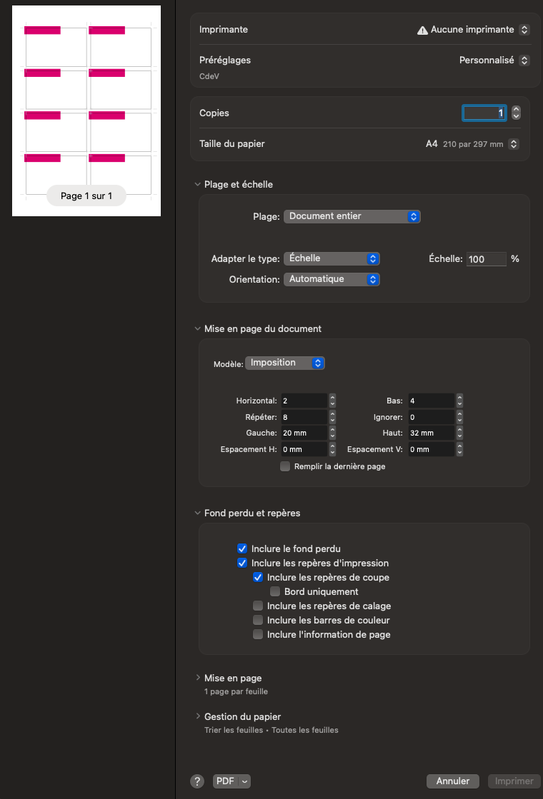Click the print preview page thumbnail
Image resolution: width=543 pixels, height=799 pixels.
87,111
